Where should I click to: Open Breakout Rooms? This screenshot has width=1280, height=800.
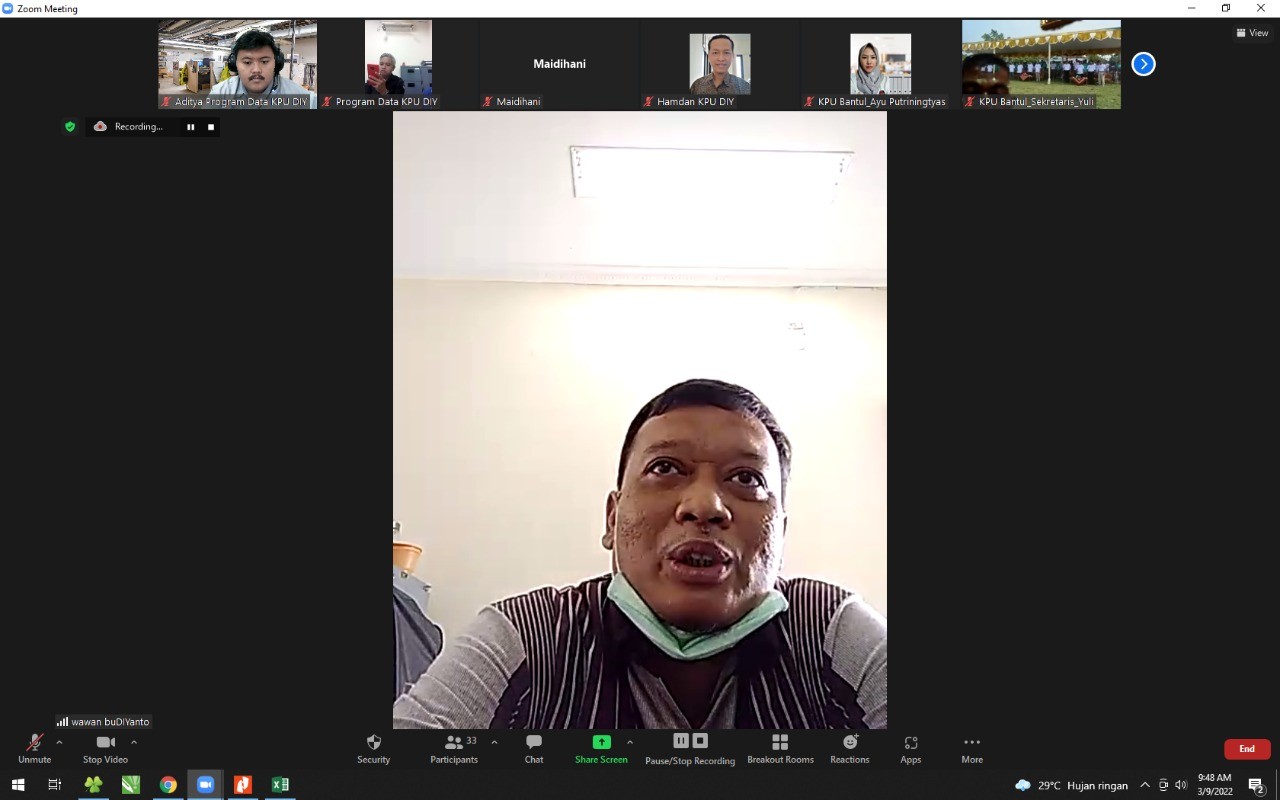pos(780,748)
